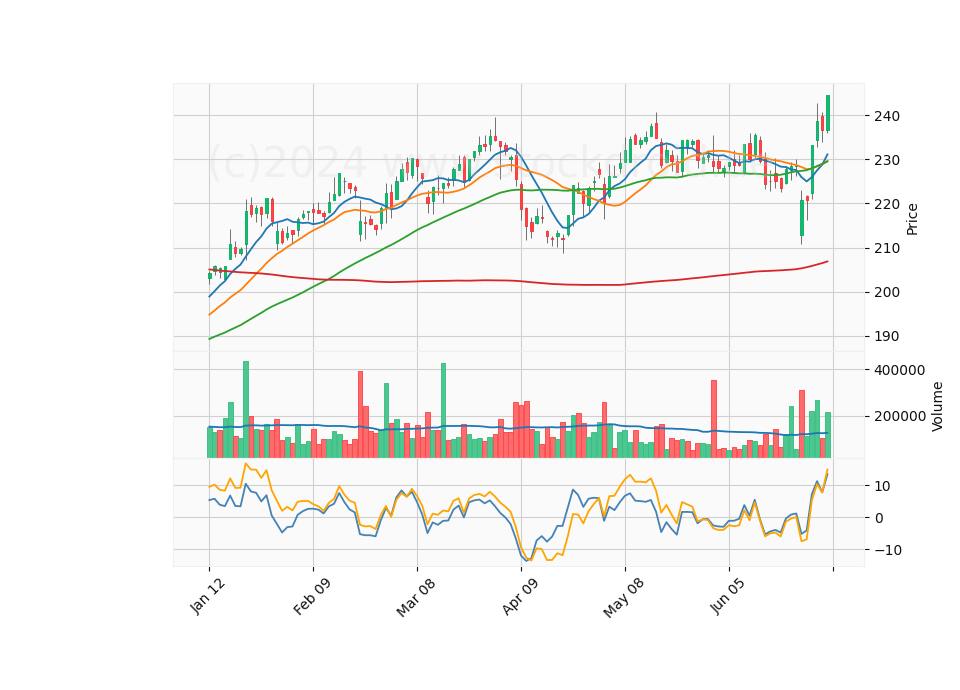This screenshot has width=960, height=690.
Task: Click the 220 price tick label
Action: point(888,204)
